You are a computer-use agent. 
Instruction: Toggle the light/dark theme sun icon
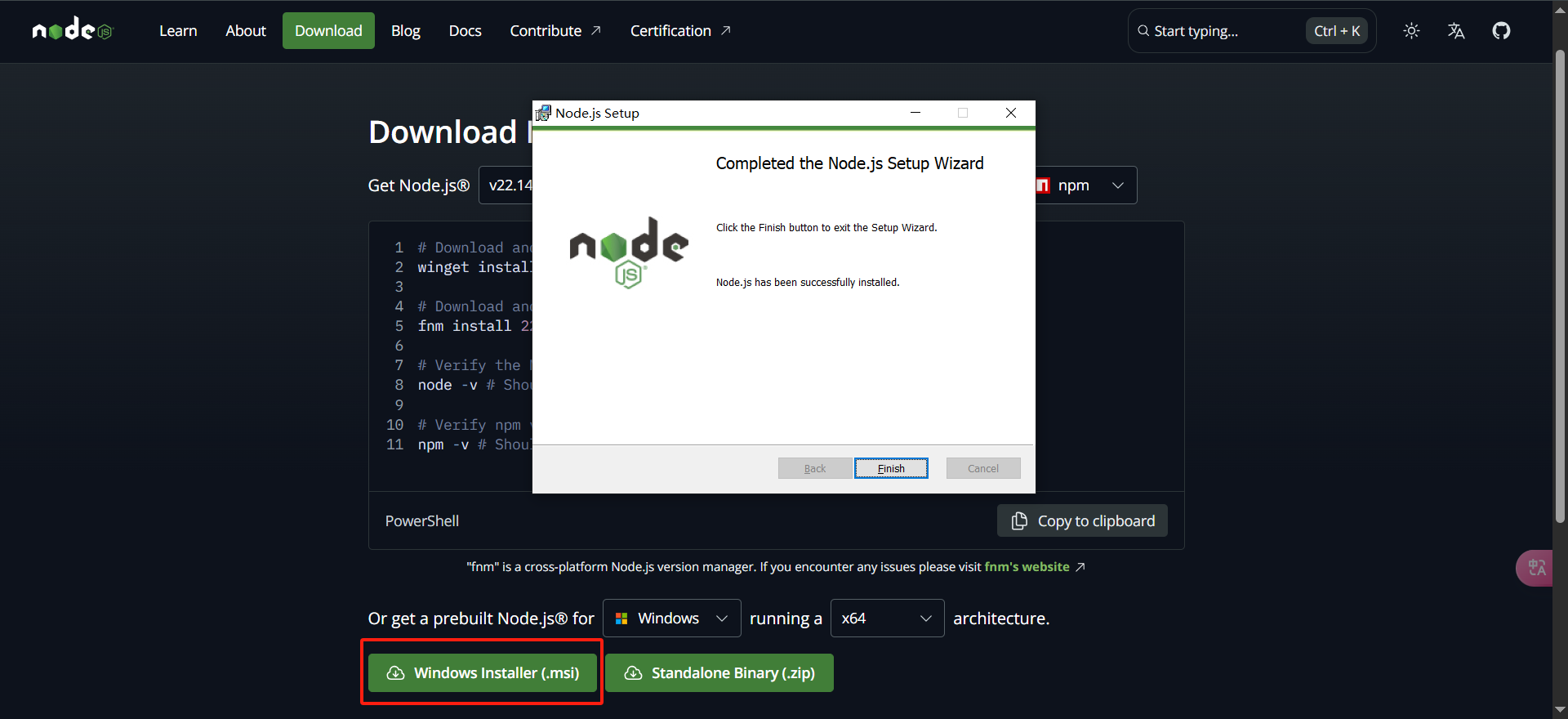[x=1411, y=31]
